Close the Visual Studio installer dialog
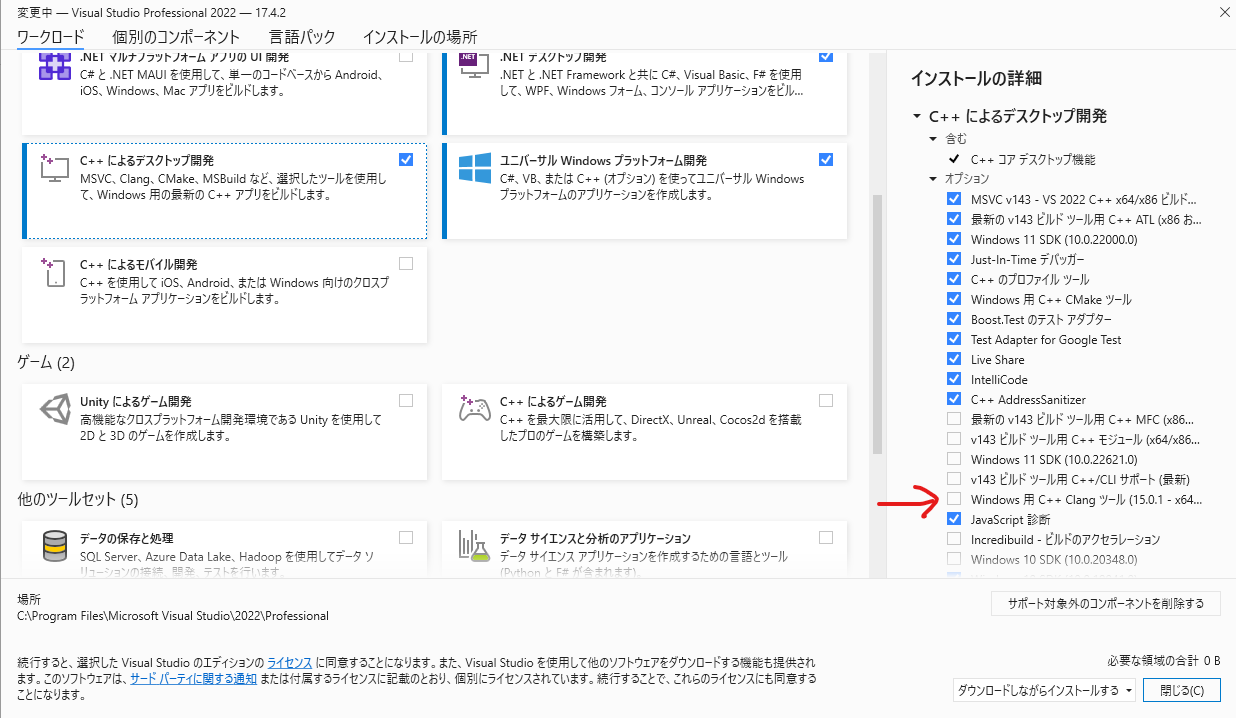 pyautogui.click(x=1224, y=12)
